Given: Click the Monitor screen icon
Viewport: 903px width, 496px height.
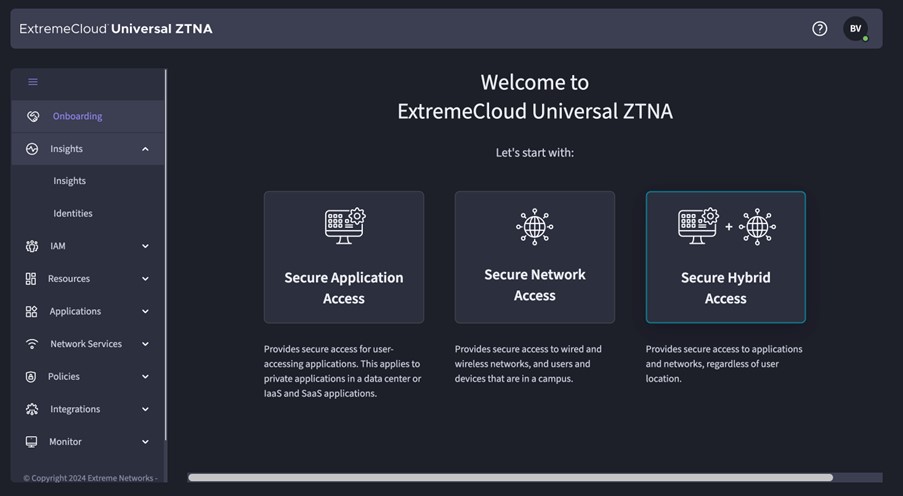Looking at the screenshot, I should click(31, 442).
